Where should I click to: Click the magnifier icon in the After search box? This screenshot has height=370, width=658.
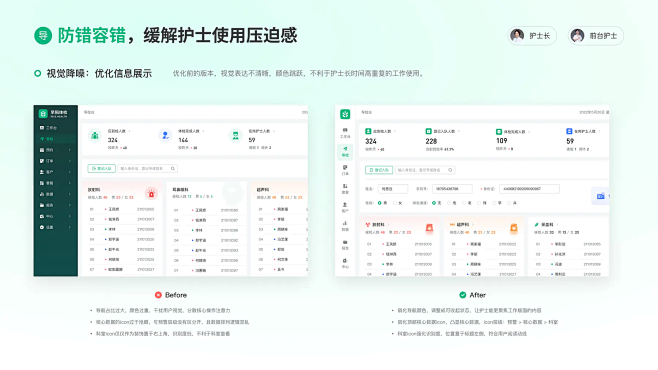pyautogui.click(x=450, y=170)
